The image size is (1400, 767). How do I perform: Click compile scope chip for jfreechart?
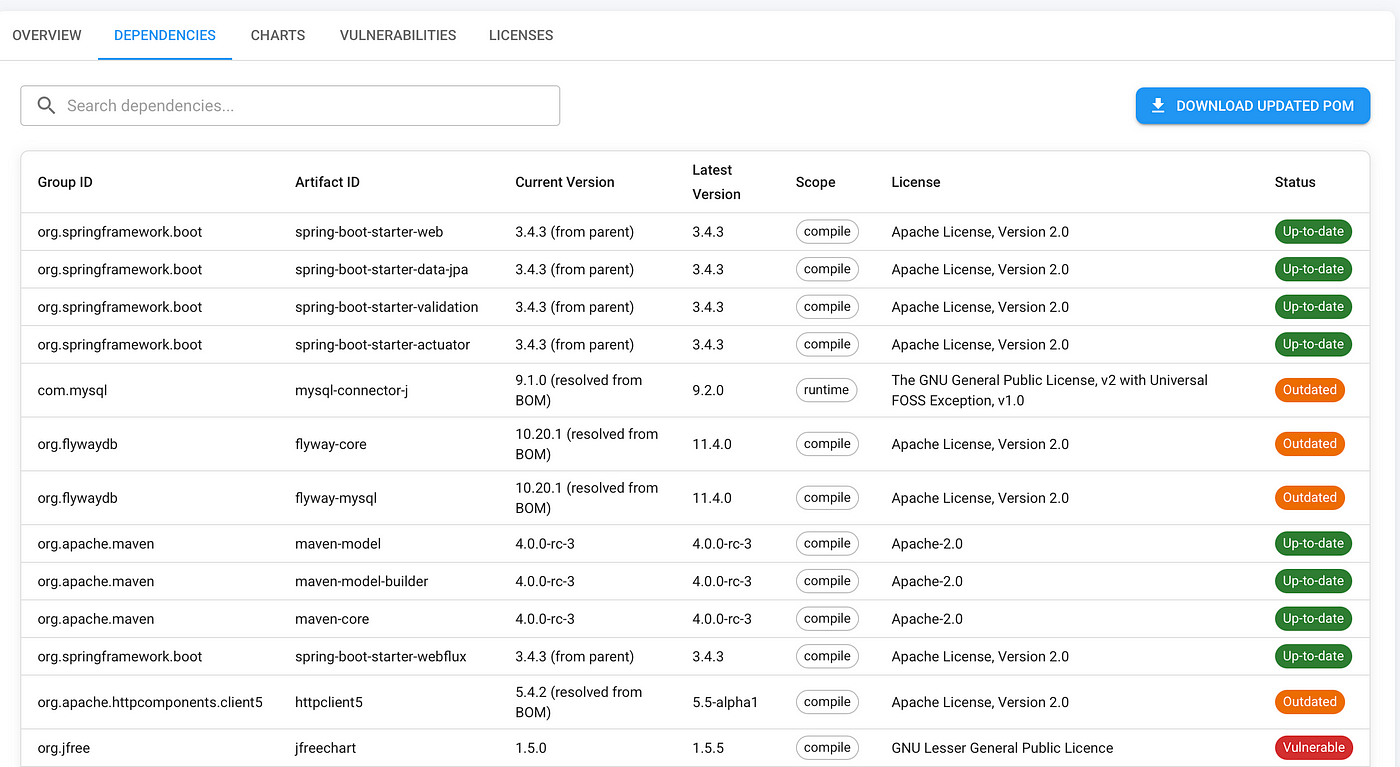pyautogui.click(x=827, y=748)
